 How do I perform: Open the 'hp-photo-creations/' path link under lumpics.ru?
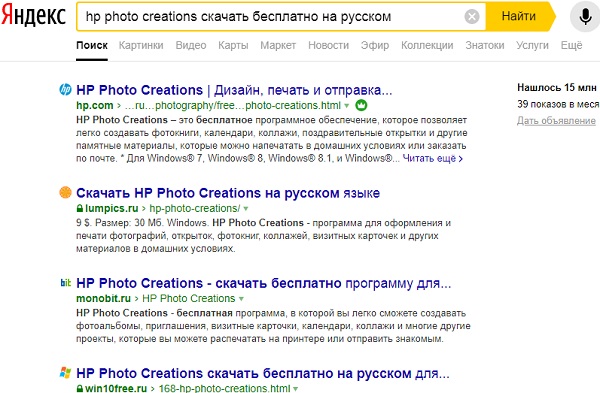pos(195,209)
